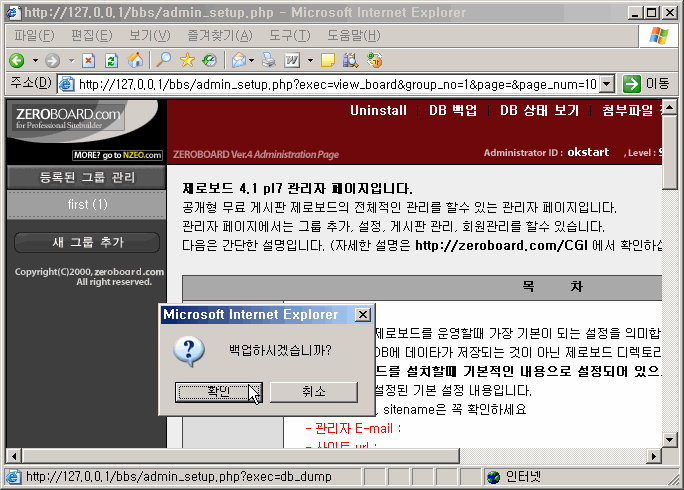Click status bar URL text
Screen dimensions: 684x490
point(179,477)
